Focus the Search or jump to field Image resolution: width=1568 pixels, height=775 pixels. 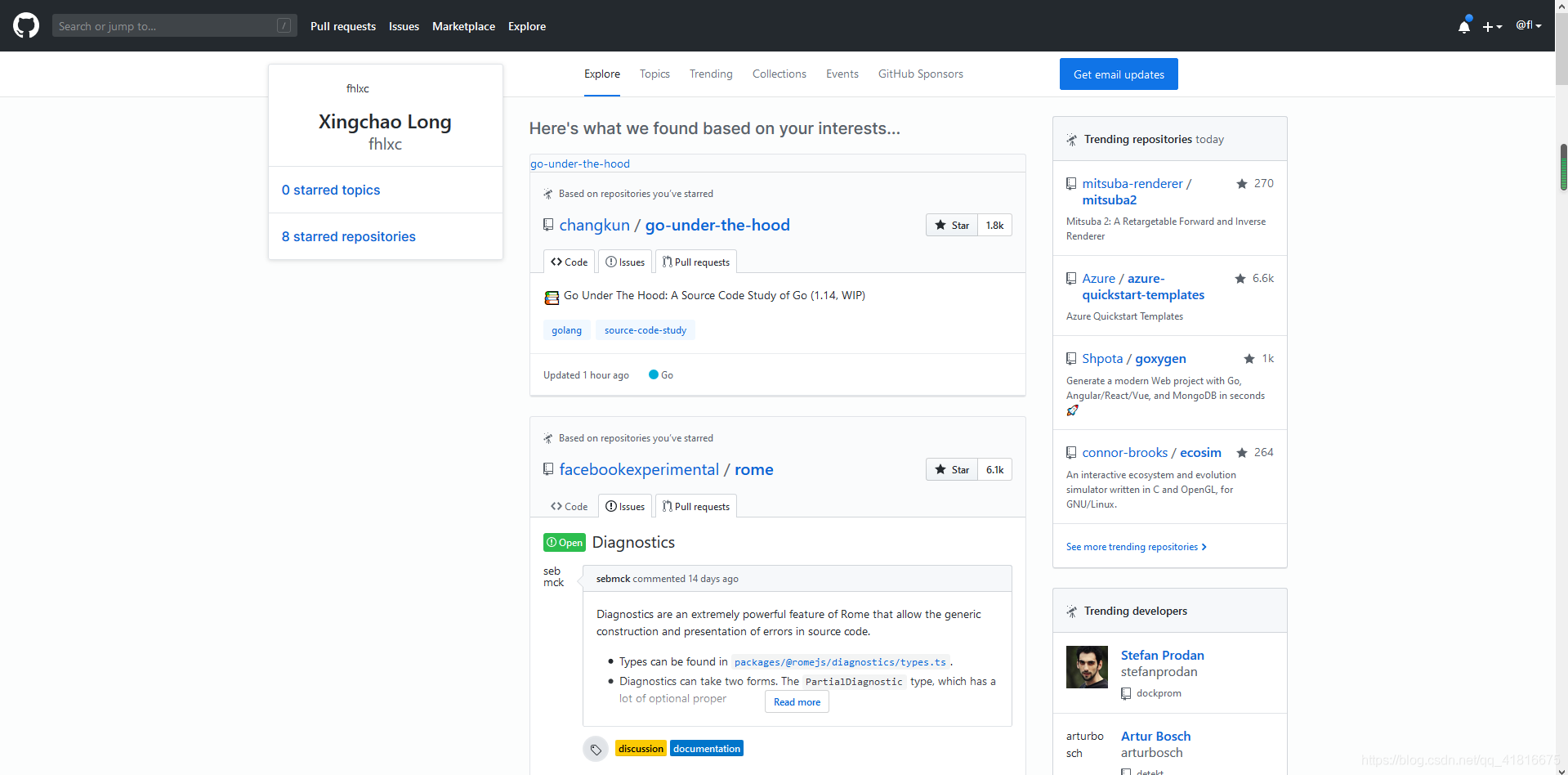click(174, 25)
